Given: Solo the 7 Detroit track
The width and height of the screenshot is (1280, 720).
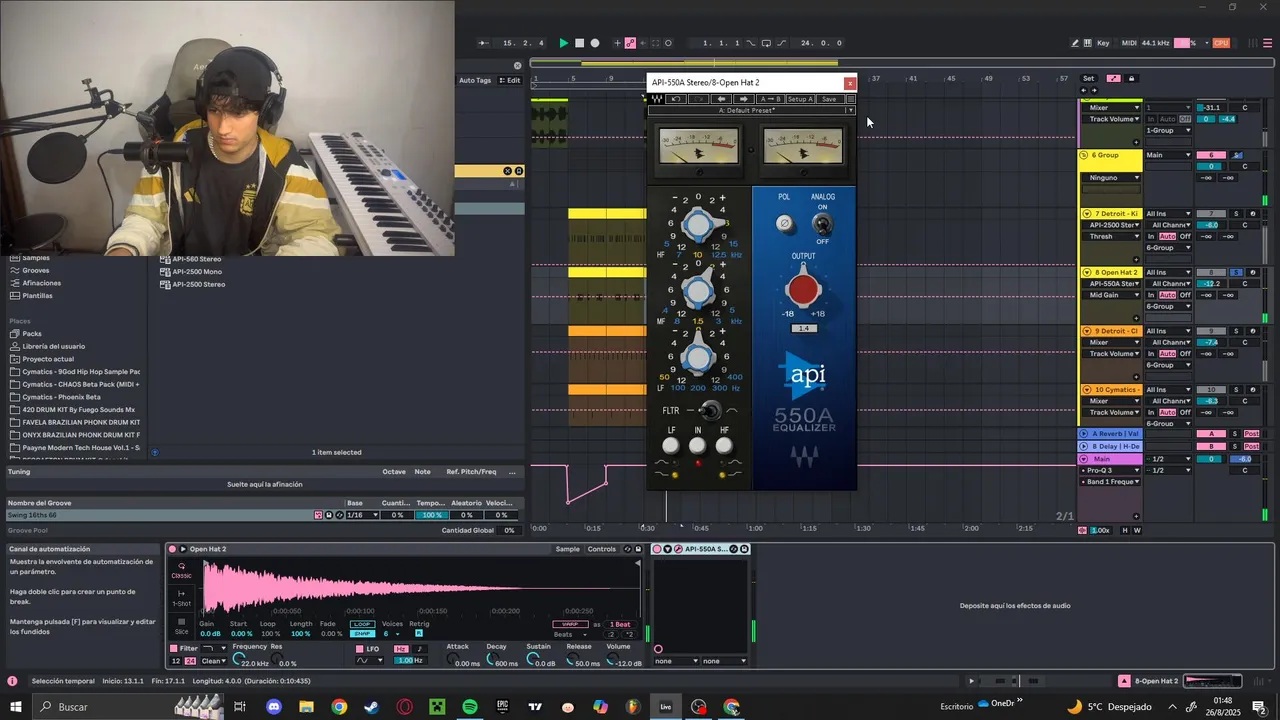Looking at the screenshot, I should click(x=1236, y=214).
